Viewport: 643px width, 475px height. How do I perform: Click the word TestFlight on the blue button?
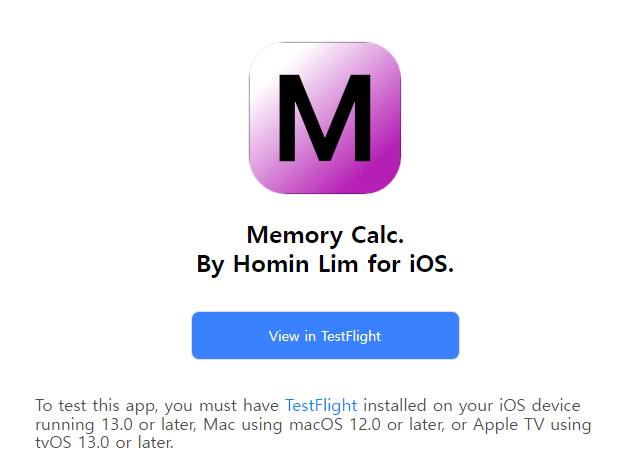[351, 336]
